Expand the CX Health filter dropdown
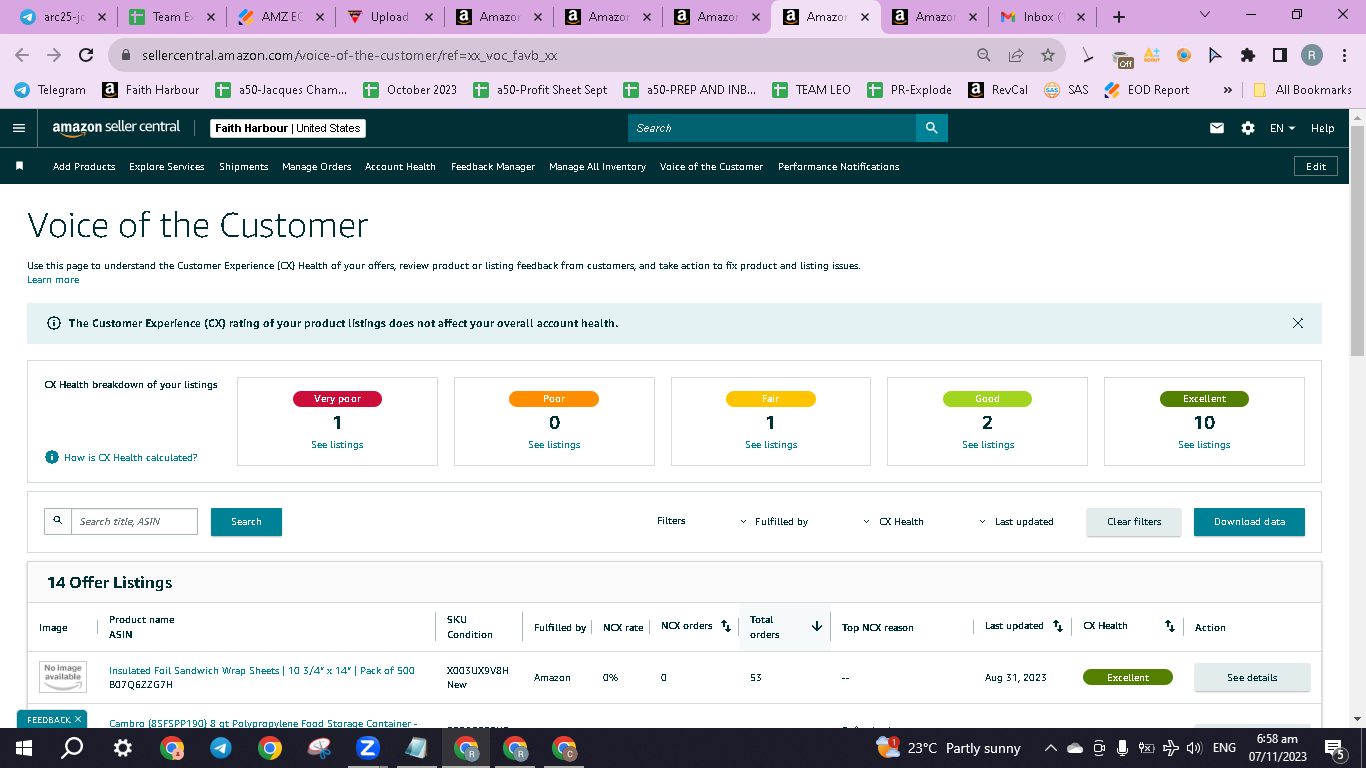Image resolution: width=1366 pixels, height=768 pixels. tap(894, 522)
